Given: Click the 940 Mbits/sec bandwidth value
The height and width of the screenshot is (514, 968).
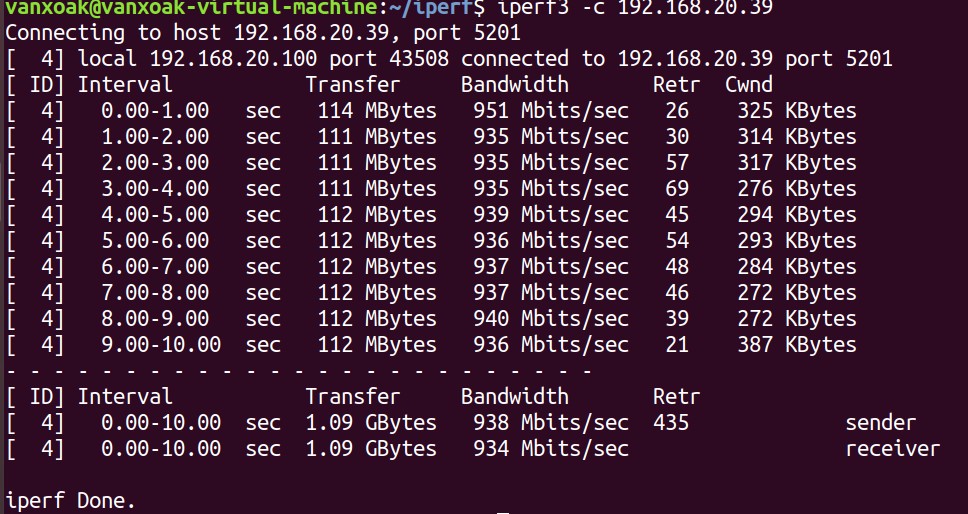Looking at the screenshot, I should (x=551, y=319).
